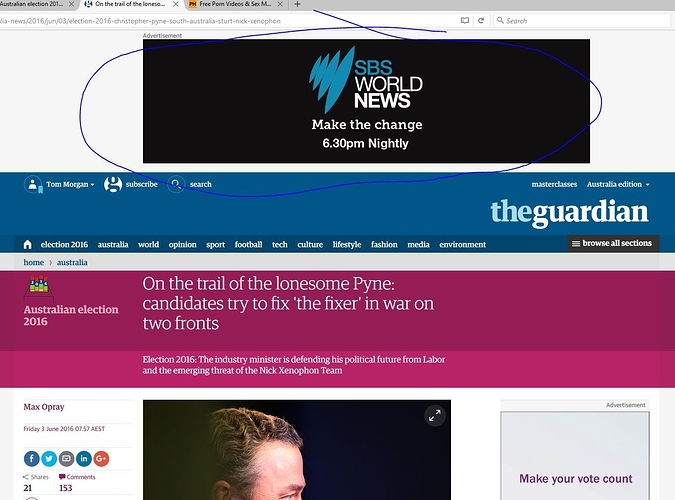The height and width of the screenshot is (500, 675).
Task: Expand the Australia edition dropdown
Action: pos(618,184)
